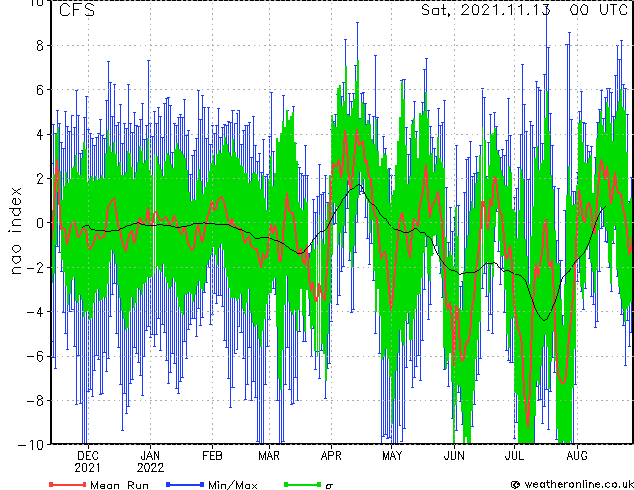Click the y-axis value 6

pyautogui.click(x=40, y=90)
